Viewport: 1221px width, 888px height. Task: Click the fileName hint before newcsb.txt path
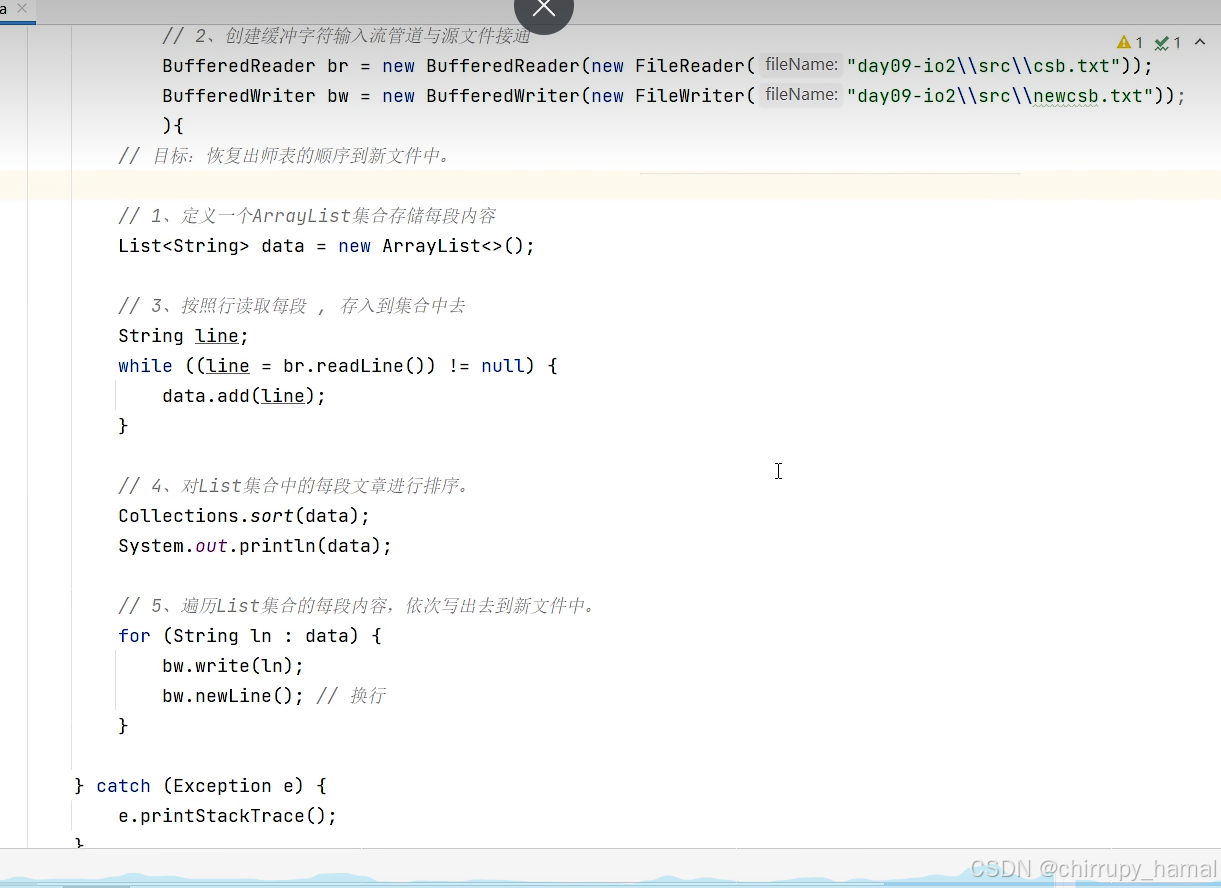point(801,95)
